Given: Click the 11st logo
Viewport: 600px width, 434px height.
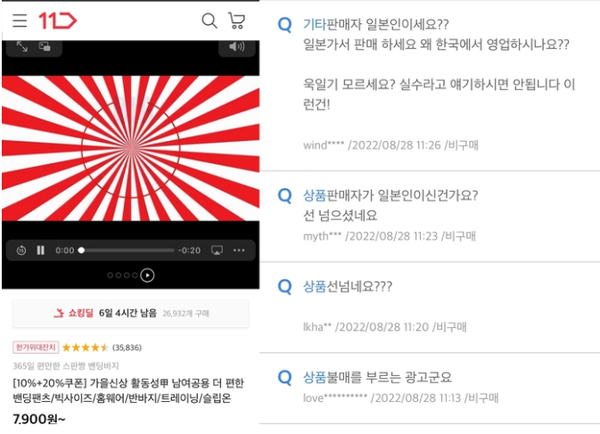Looking at the screenshot, I should click(57, 21).
